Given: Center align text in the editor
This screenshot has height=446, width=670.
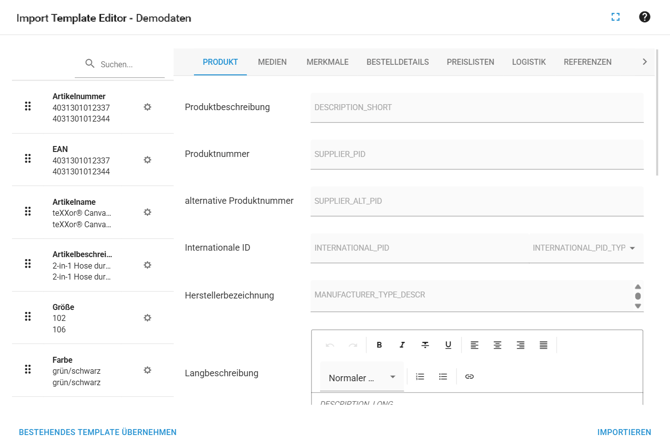Looking at the screenshot, I should pos(497,345).
